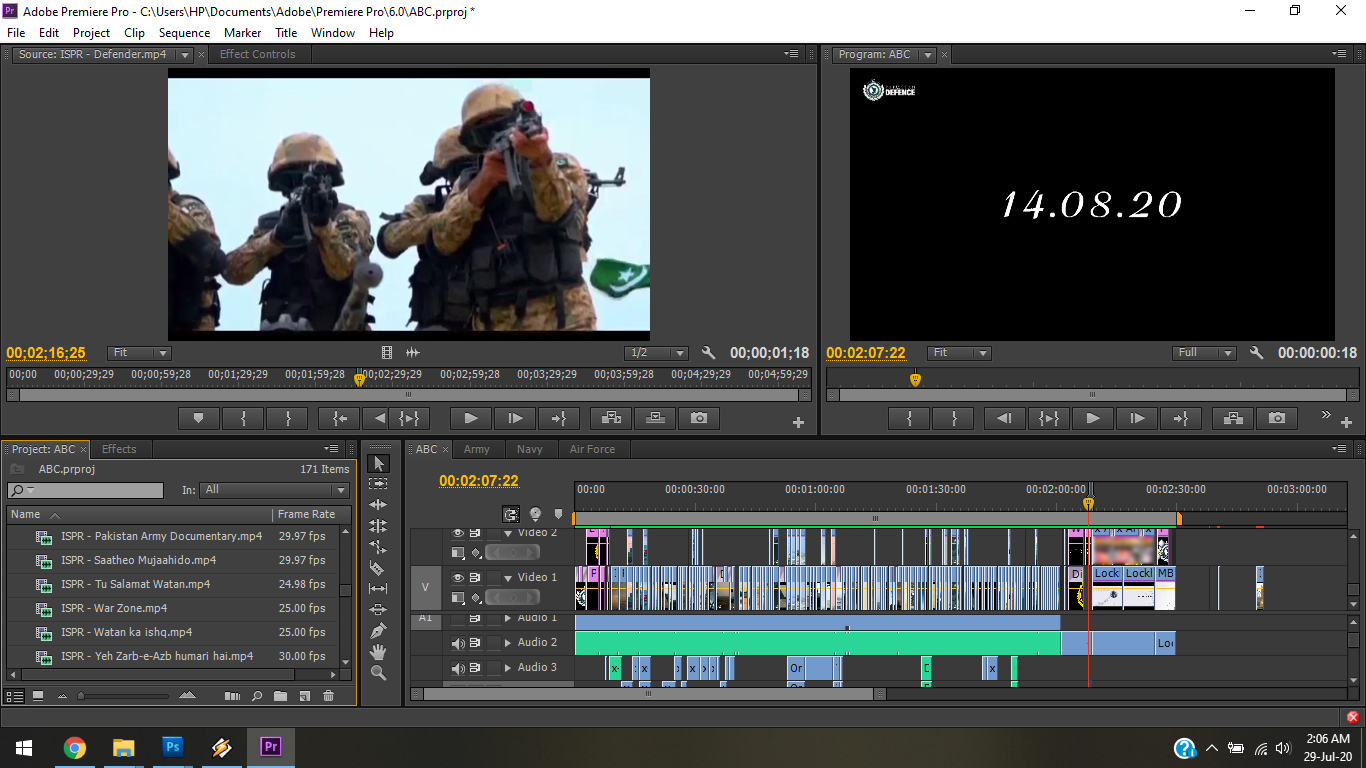Open Program monitor settings wrench
The height and width of the screenshot is (768, 1366).
click(1257, 353)
